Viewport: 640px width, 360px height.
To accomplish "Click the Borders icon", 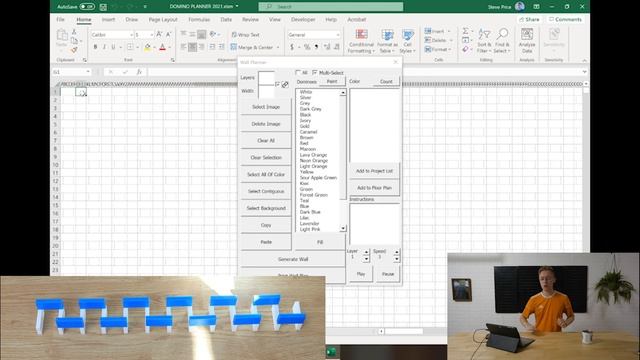I will click(130, 47).
